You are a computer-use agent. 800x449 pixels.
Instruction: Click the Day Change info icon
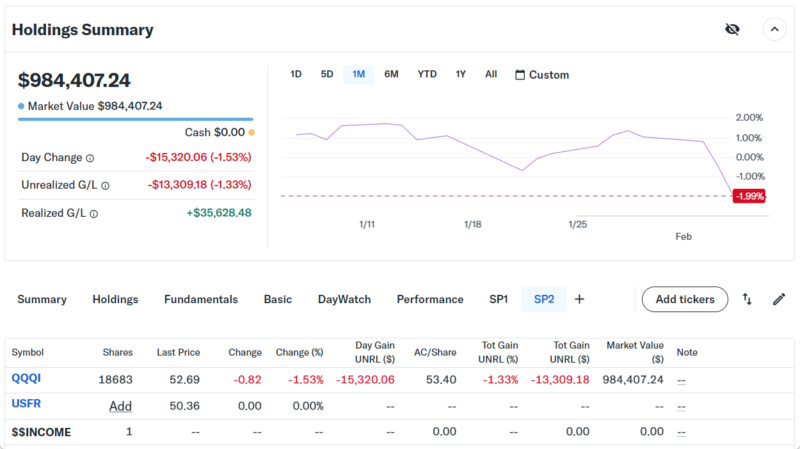(x=90, y=158)
